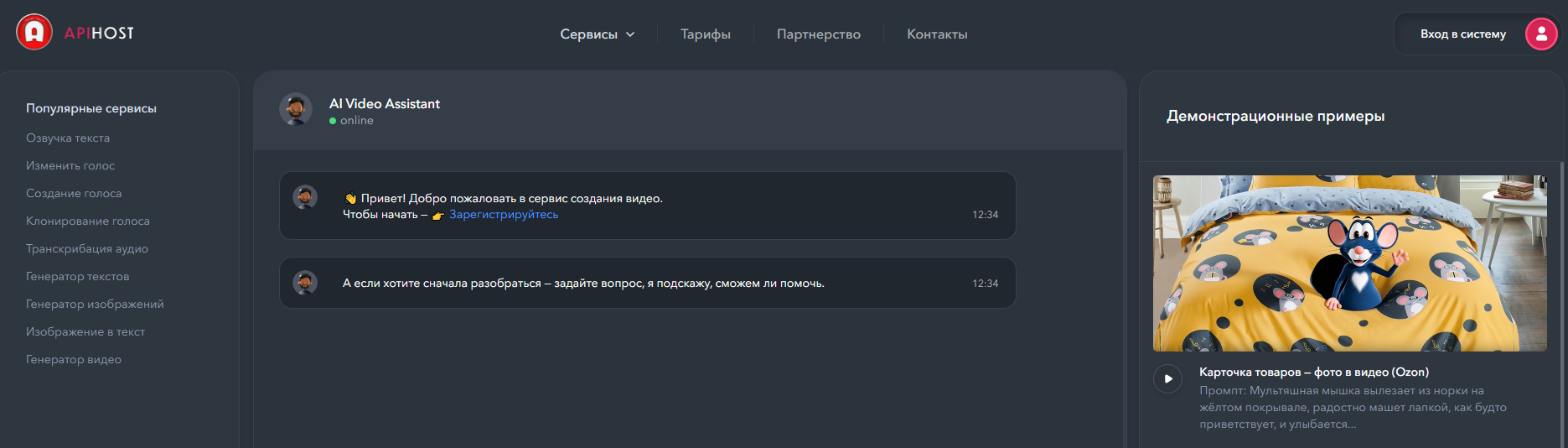The width and height of the screenshot is (1568, 448).
Task: Play the Ozon product card demo
Action: pyautogui.click(x=1167, y=378)
